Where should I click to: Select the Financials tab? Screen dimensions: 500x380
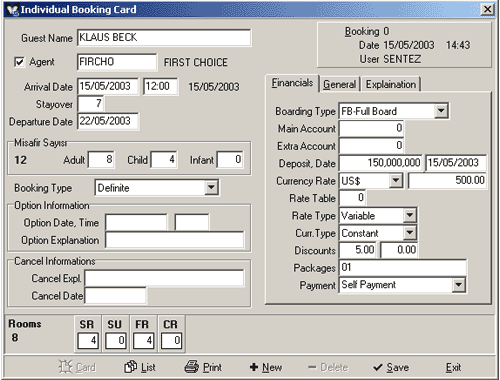292,83
